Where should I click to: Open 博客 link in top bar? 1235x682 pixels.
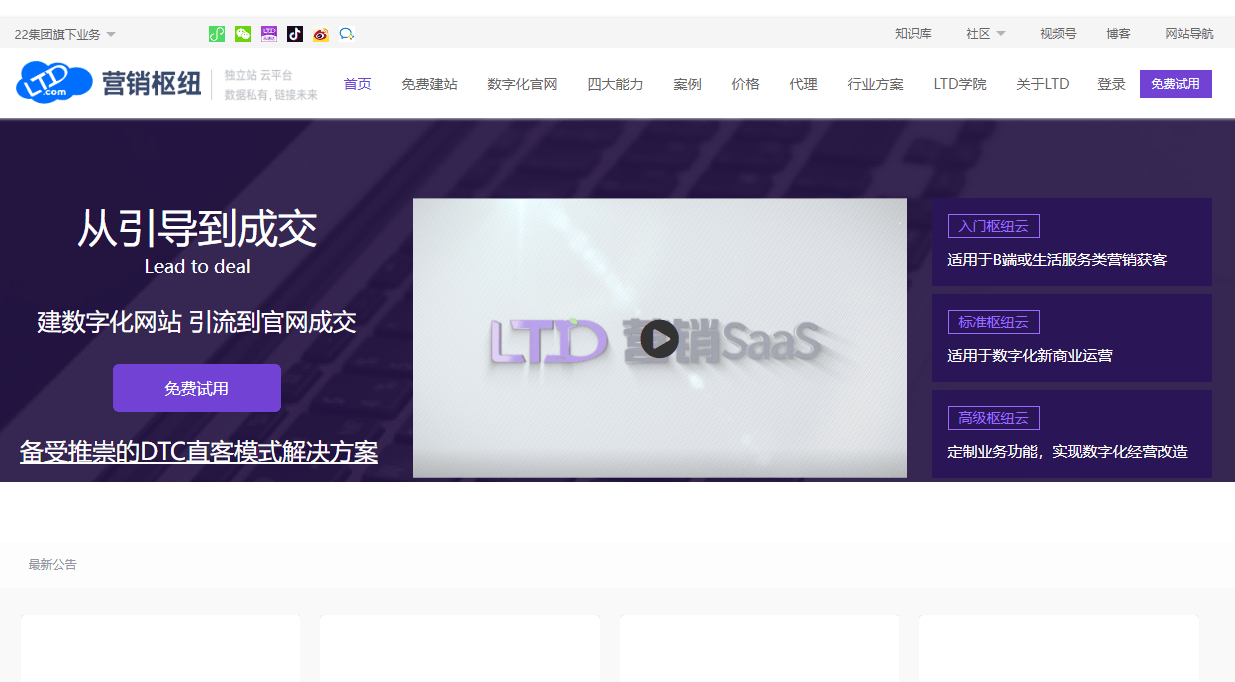coord(1118,33)
